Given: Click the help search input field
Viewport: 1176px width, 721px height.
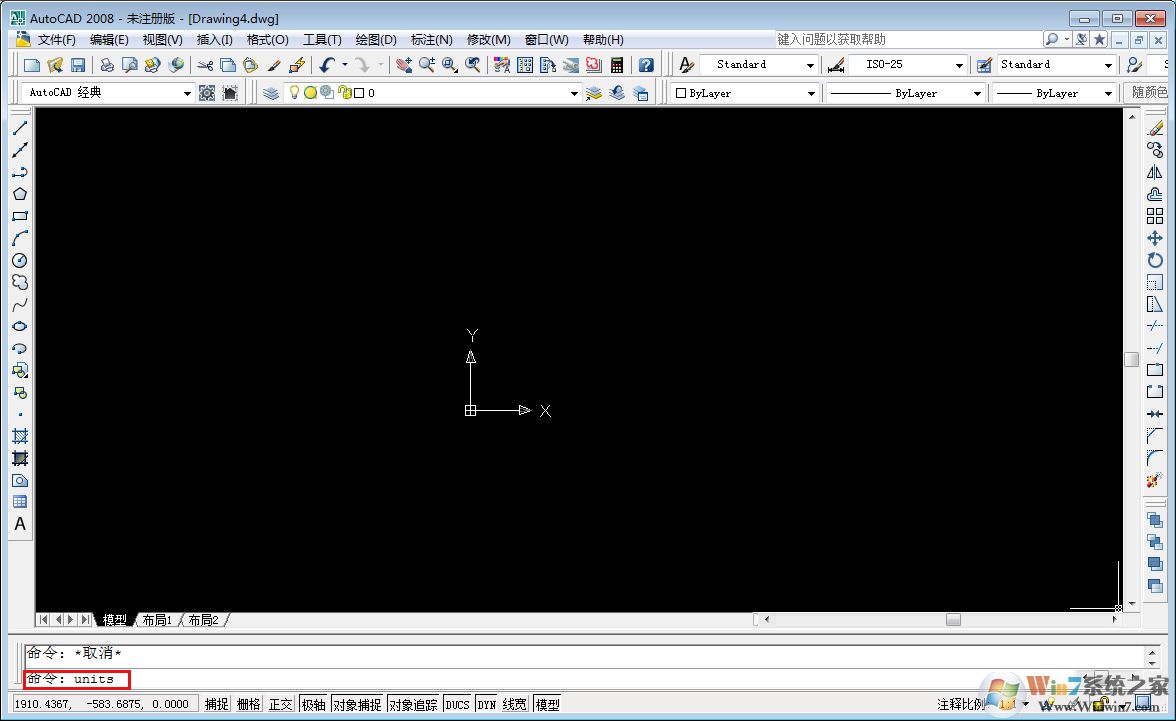Looking at the screenshot, I should pyautogui.click(x=908, y=39).
